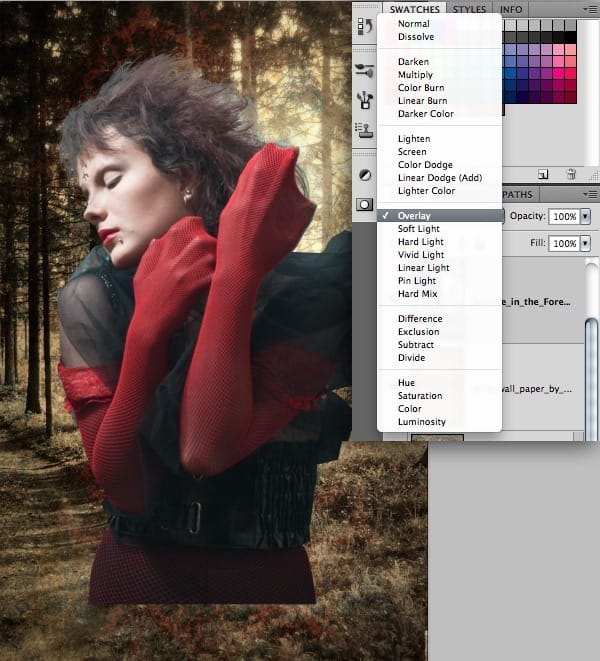Open the Masks panel icon
Screen dimensions: 600x661
(365, 205)
